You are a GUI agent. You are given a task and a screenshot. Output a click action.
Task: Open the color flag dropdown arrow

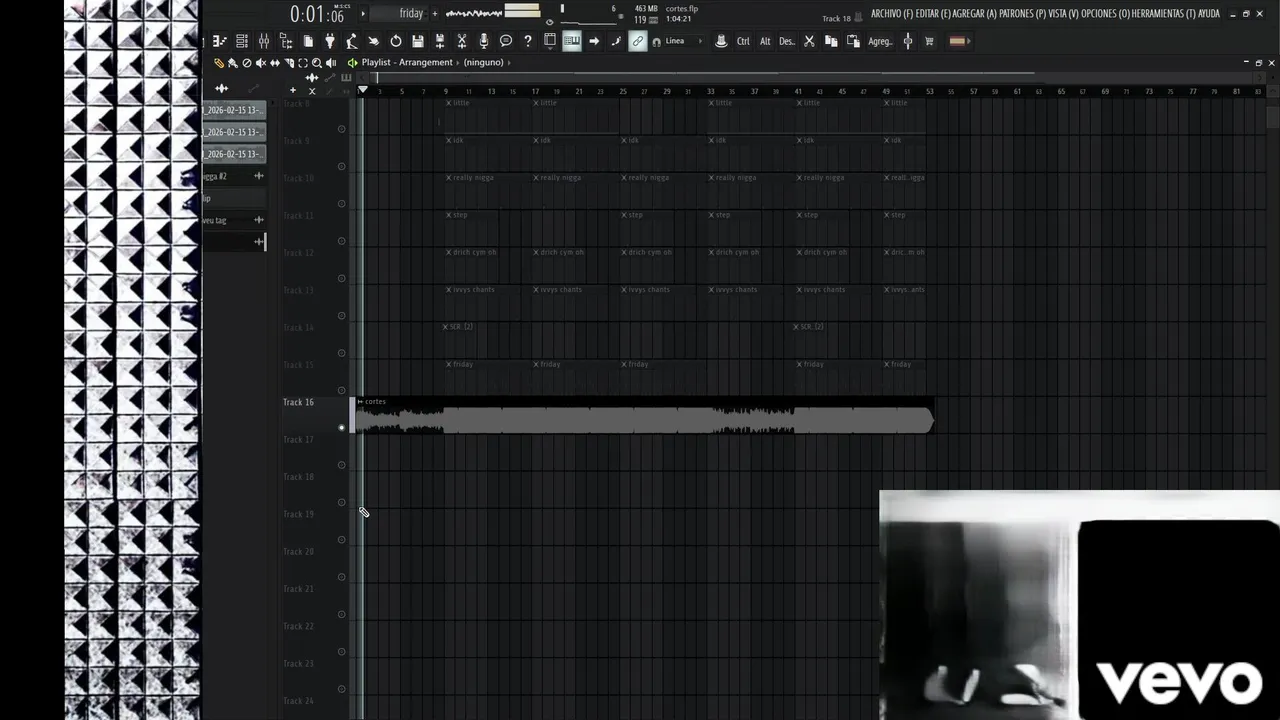coord(968,41)
